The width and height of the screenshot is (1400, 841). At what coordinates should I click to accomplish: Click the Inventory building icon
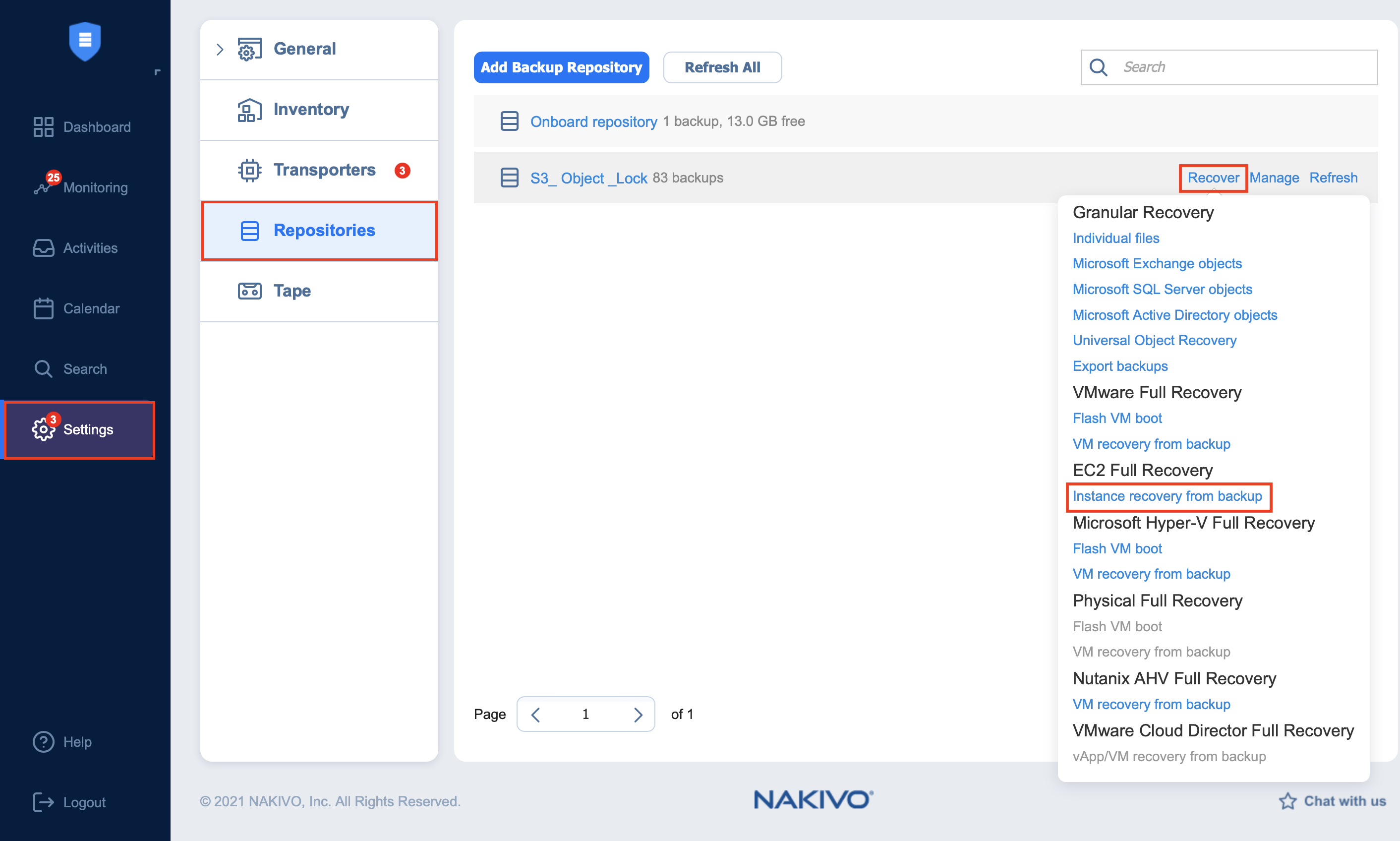point(249,110)
